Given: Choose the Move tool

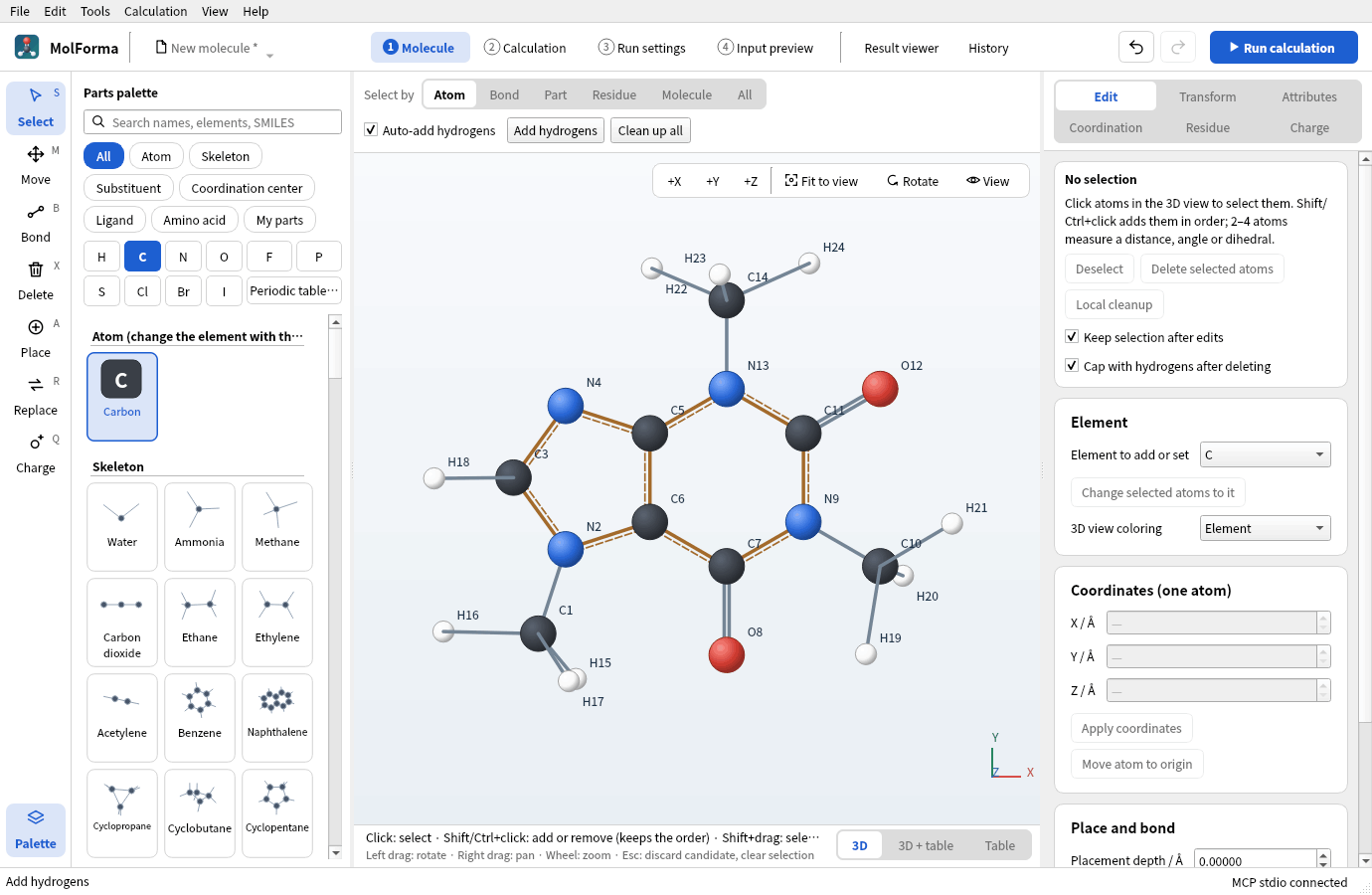Looking at the screenshot, I should point(36,165).
